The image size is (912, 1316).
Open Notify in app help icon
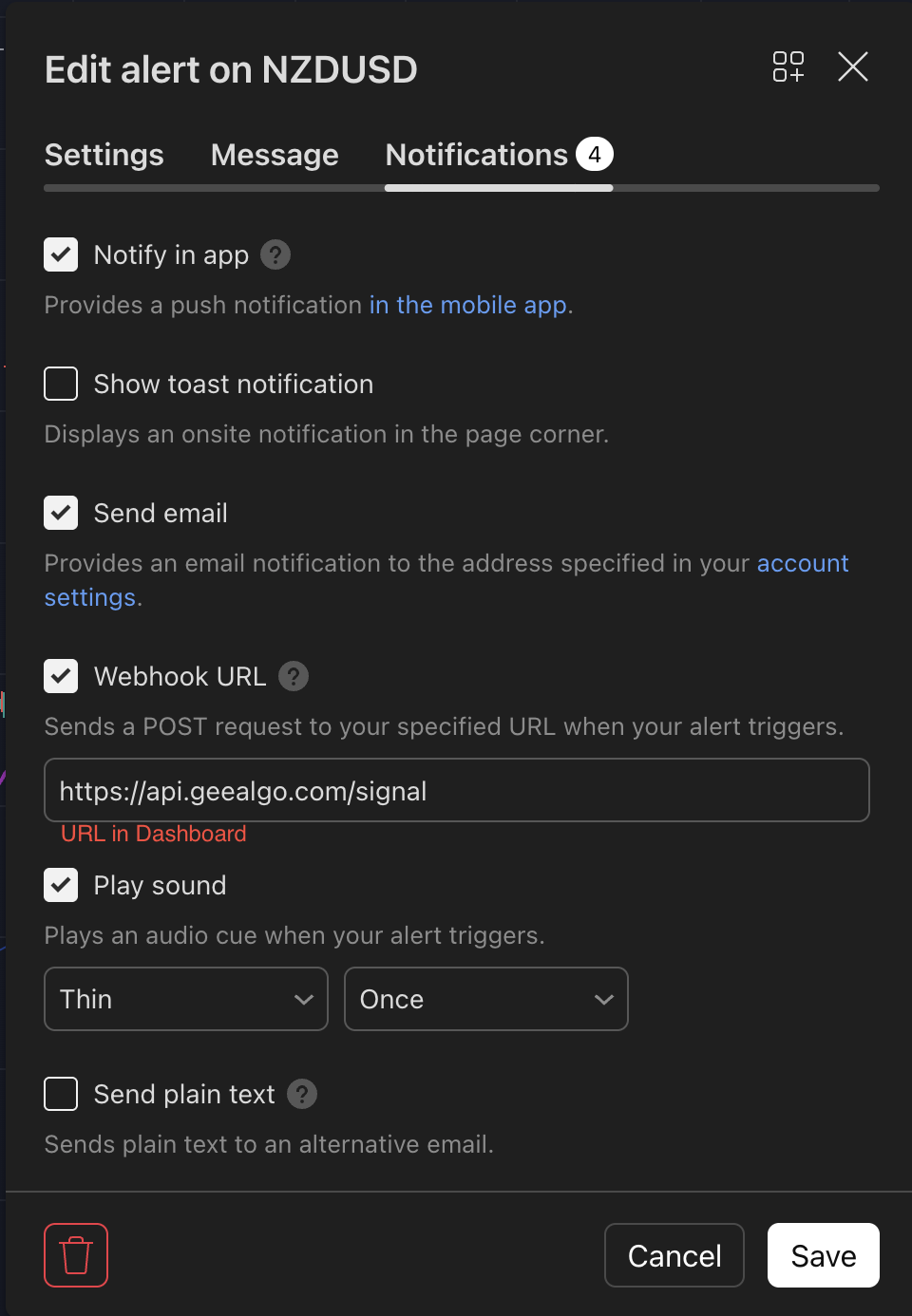pos(275,254)
